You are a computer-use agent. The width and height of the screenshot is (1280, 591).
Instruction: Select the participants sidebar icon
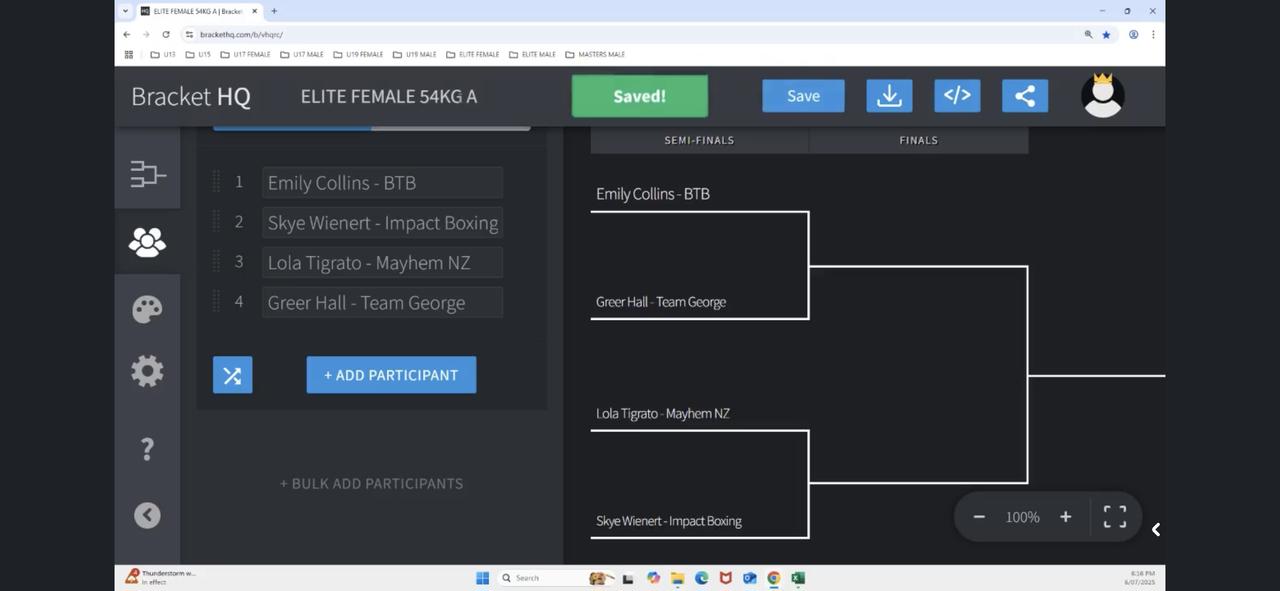click(147, 242)
